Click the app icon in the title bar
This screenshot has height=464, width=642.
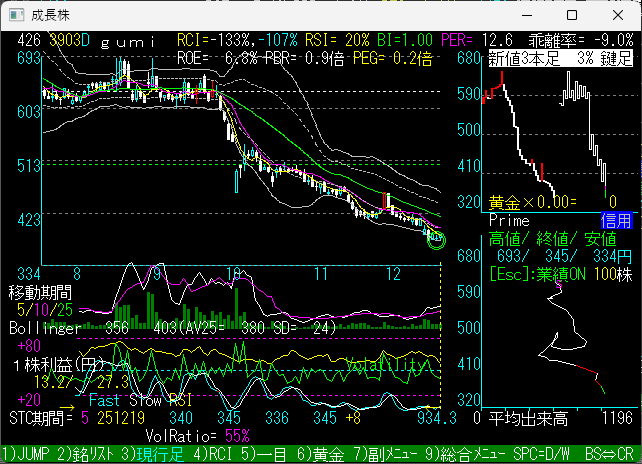pyautogui.click(x=16, y=15)
